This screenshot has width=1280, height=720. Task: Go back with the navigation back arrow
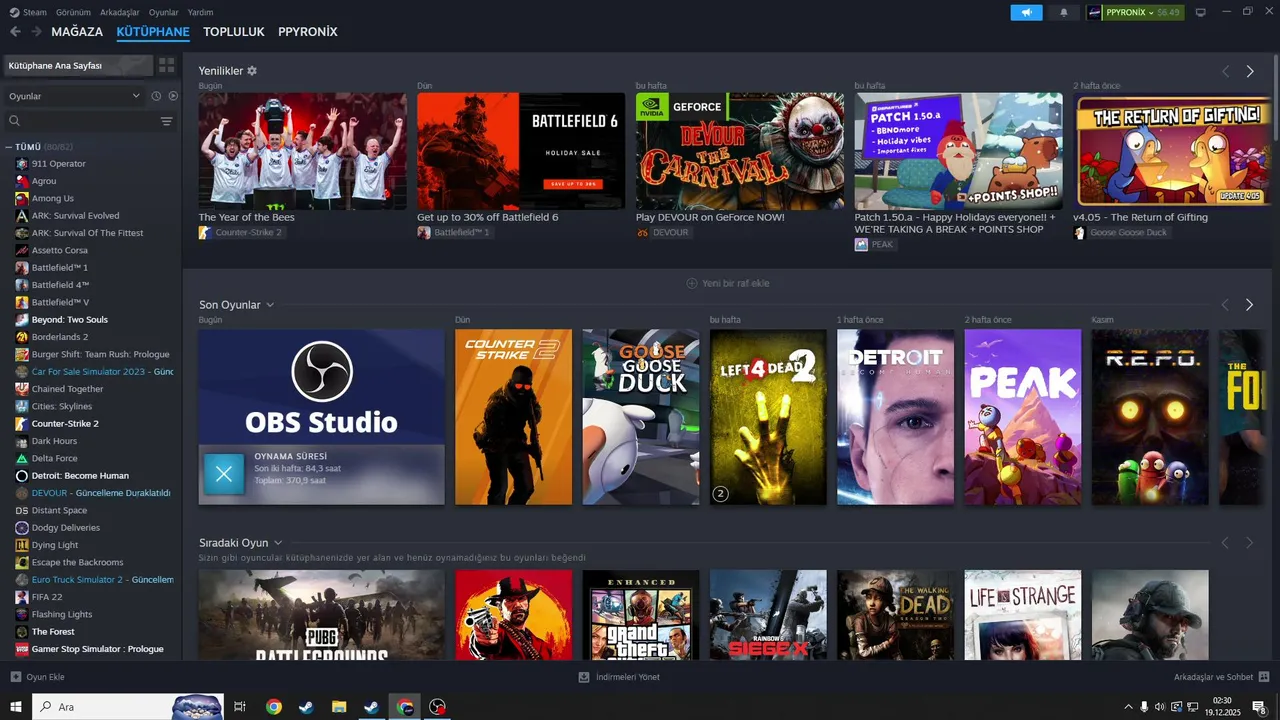point(14,32)
